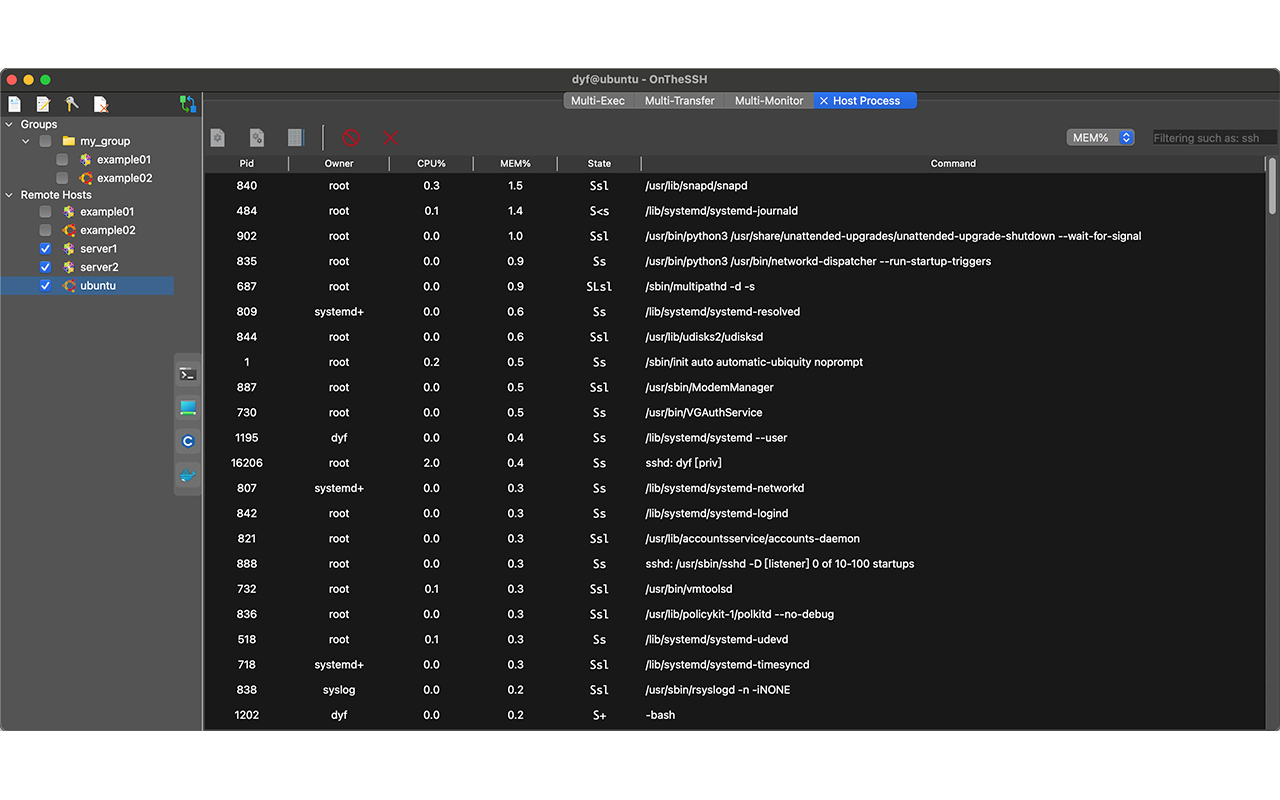Open a terminal session from the side panel
The image size is (1280, 800).
[x=188, y=373]
